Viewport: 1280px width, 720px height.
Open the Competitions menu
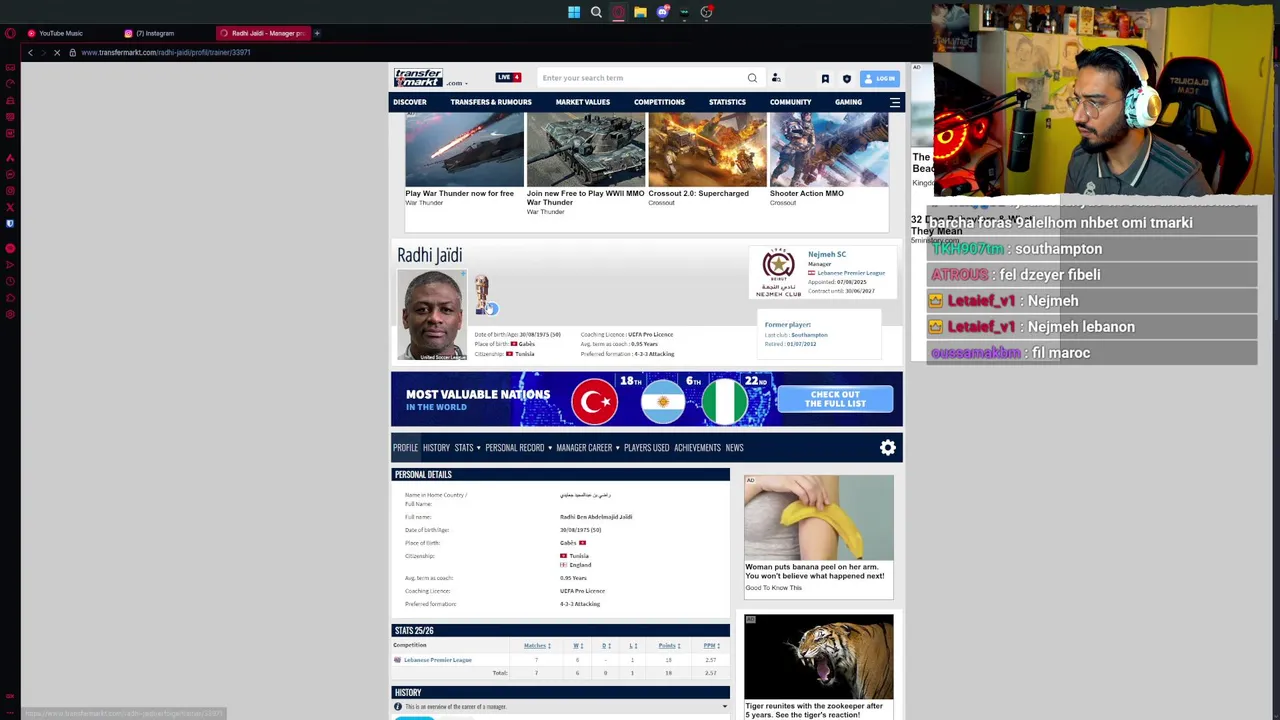659,102
